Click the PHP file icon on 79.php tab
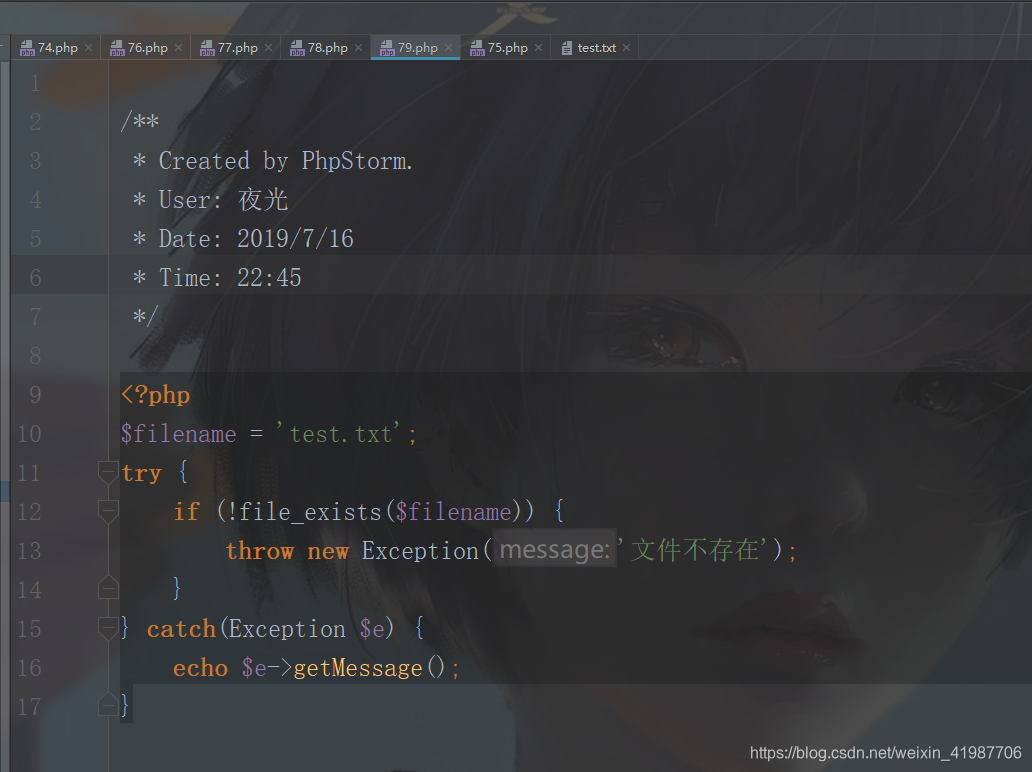The image size is (1032, 772). coord(387,48)
